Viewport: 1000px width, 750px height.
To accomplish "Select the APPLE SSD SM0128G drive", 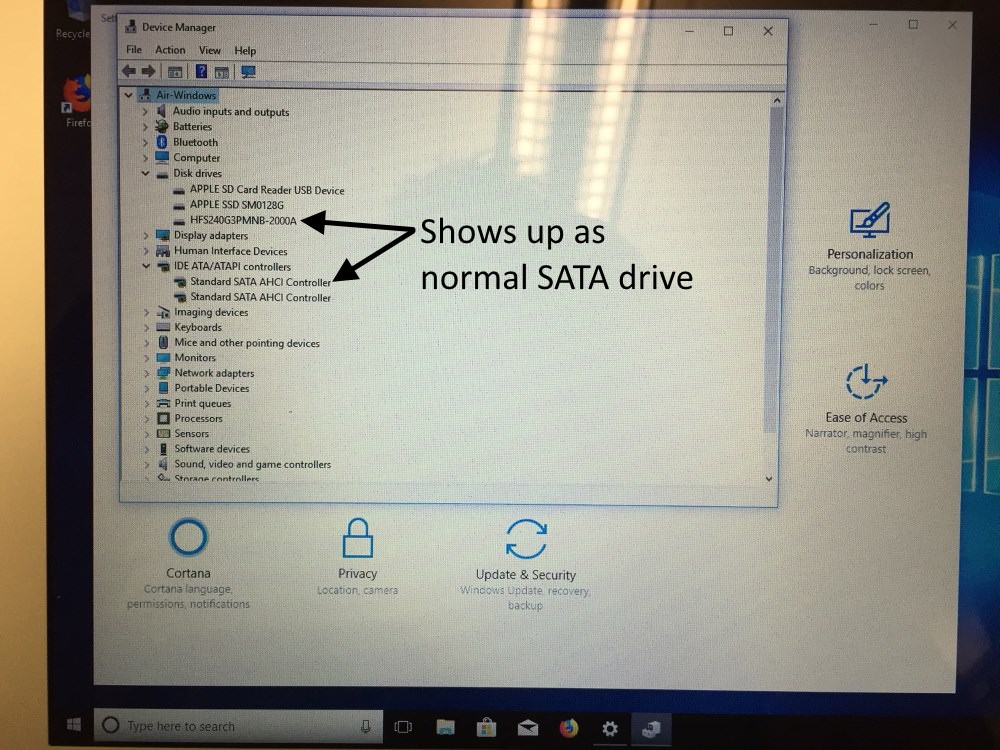I will pos(237,205).
